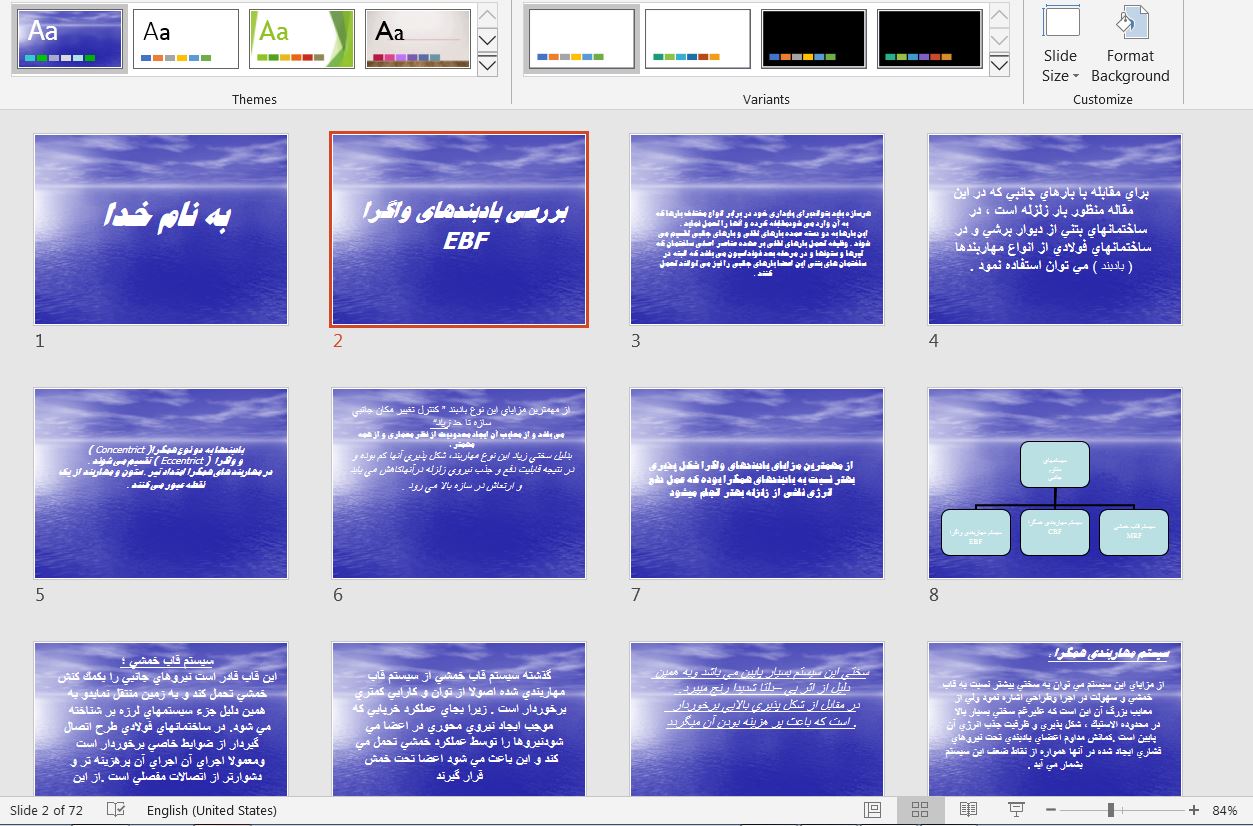This screenshot has height=826, width=1253.
Task: Click the zoom slider handle
Action: (1111, 810)
